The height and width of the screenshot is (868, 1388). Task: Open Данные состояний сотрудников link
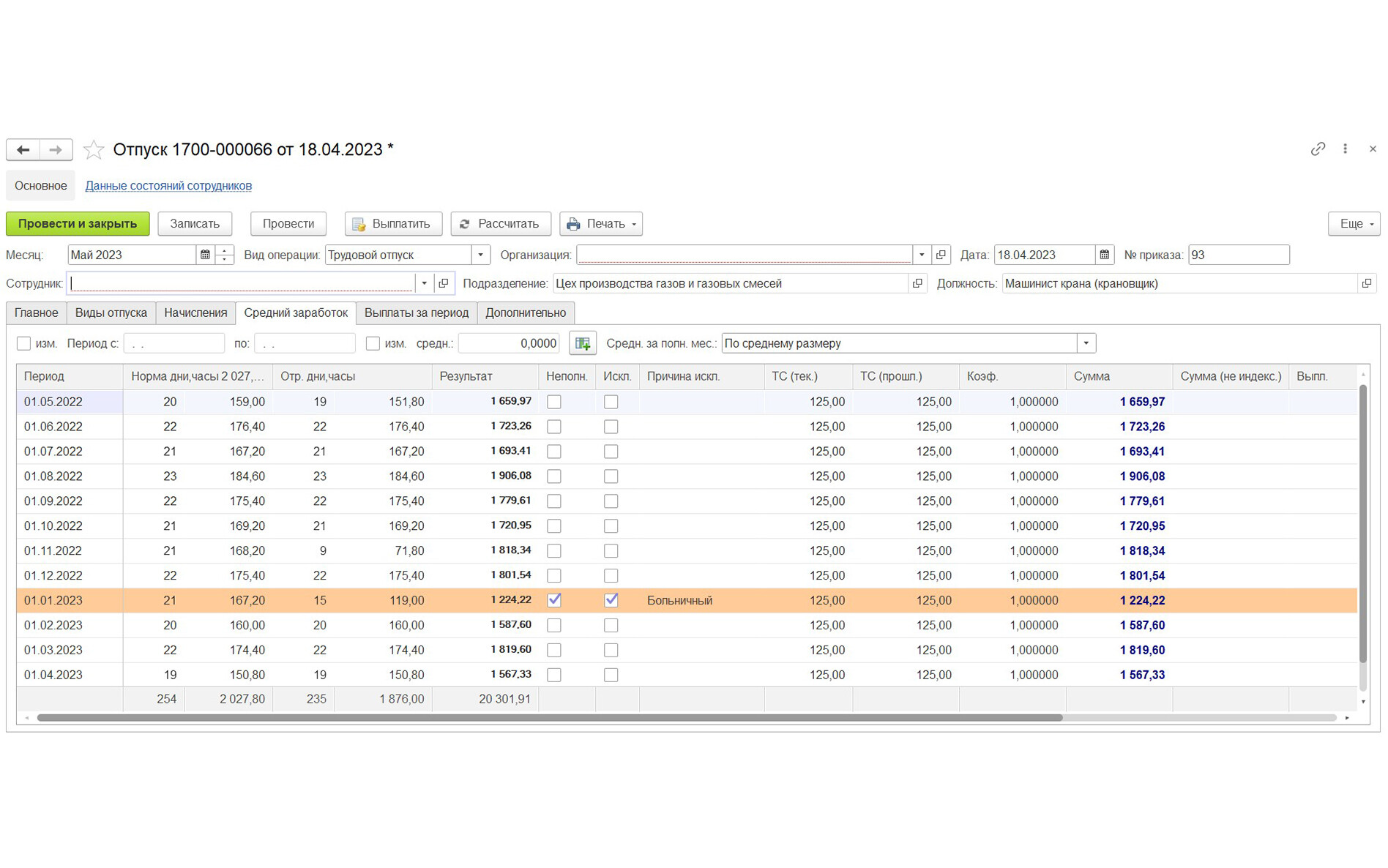(168, 186)
